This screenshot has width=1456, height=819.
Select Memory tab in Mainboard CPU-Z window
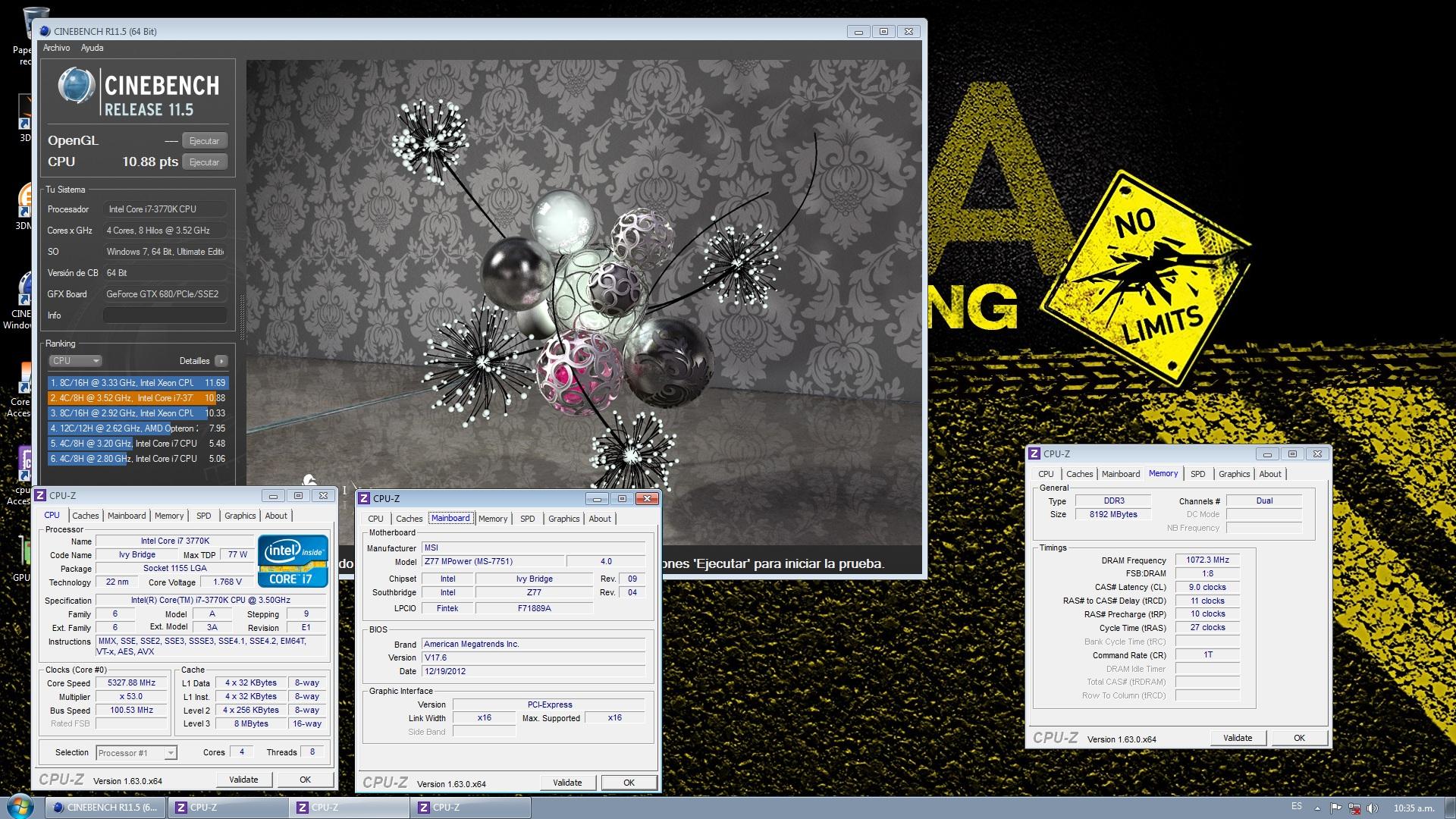pos(493,519)
